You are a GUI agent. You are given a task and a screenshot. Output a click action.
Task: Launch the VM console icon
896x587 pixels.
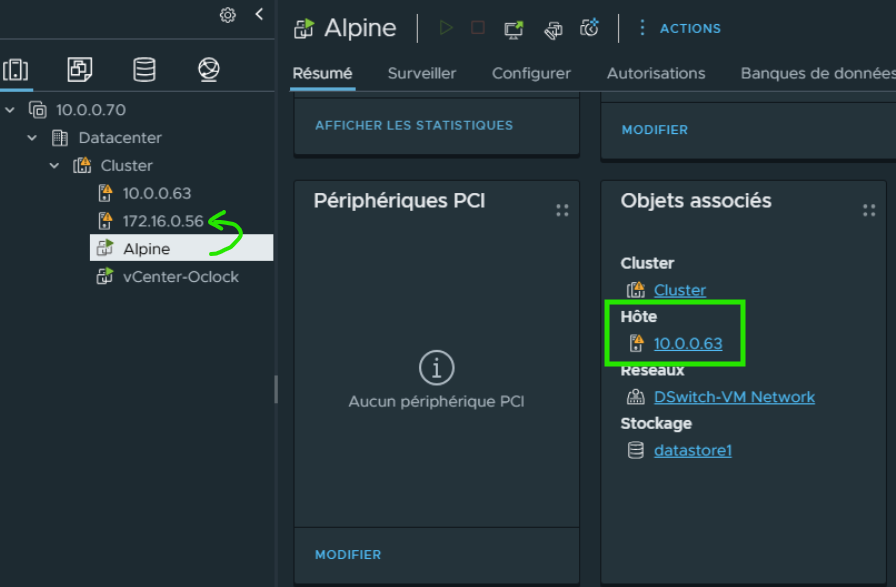coord(514,29)
